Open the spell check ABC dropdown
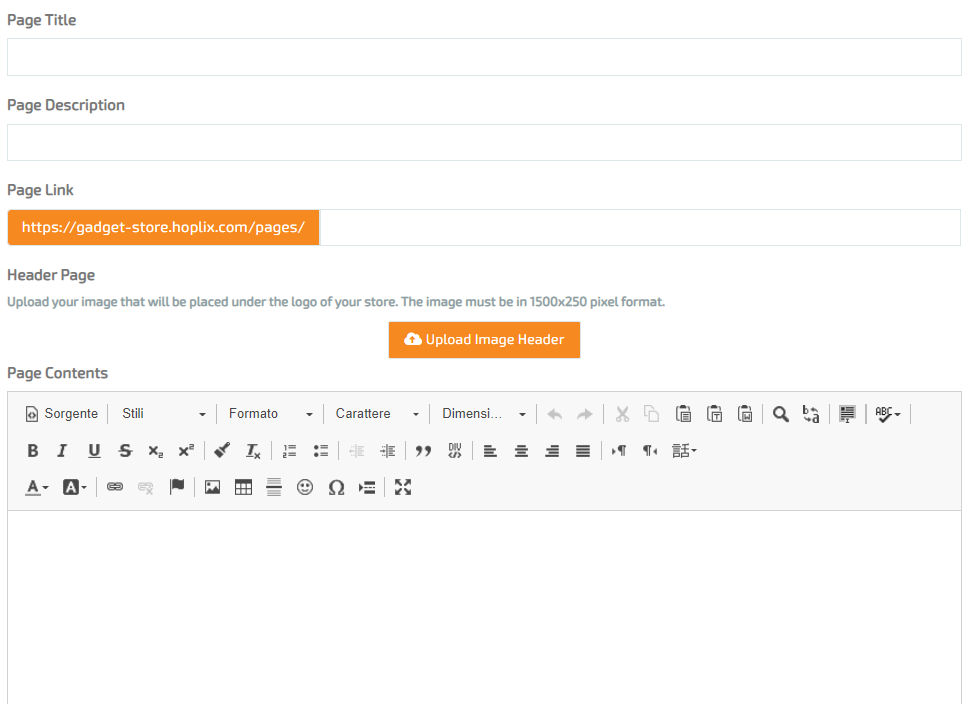Image resolution: width=971 pixels, height=704 pixels. point(888,414)
